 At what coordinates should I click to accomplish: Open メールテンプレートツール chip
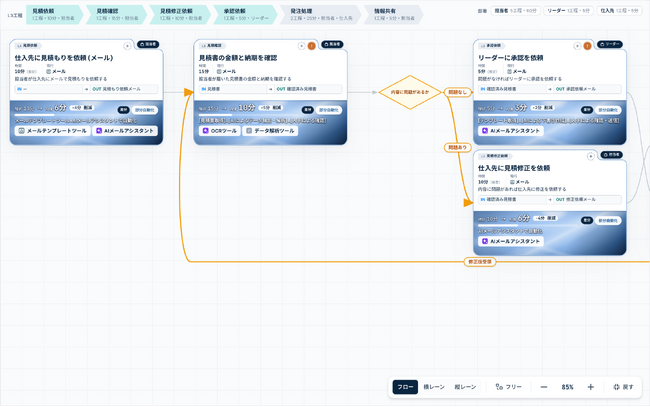(x=52, y=131)
